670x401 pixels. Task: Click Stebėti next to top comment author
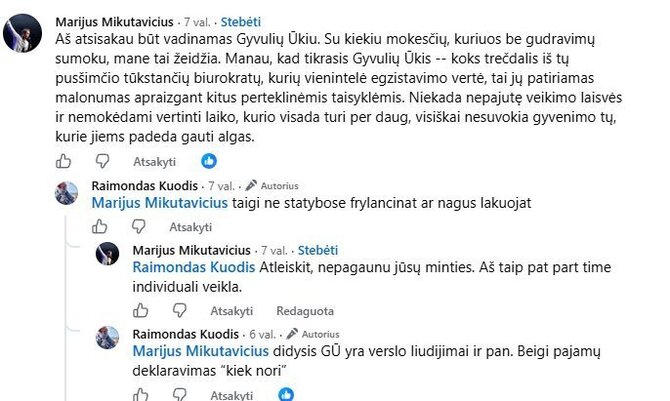click(x=241, y=22)
